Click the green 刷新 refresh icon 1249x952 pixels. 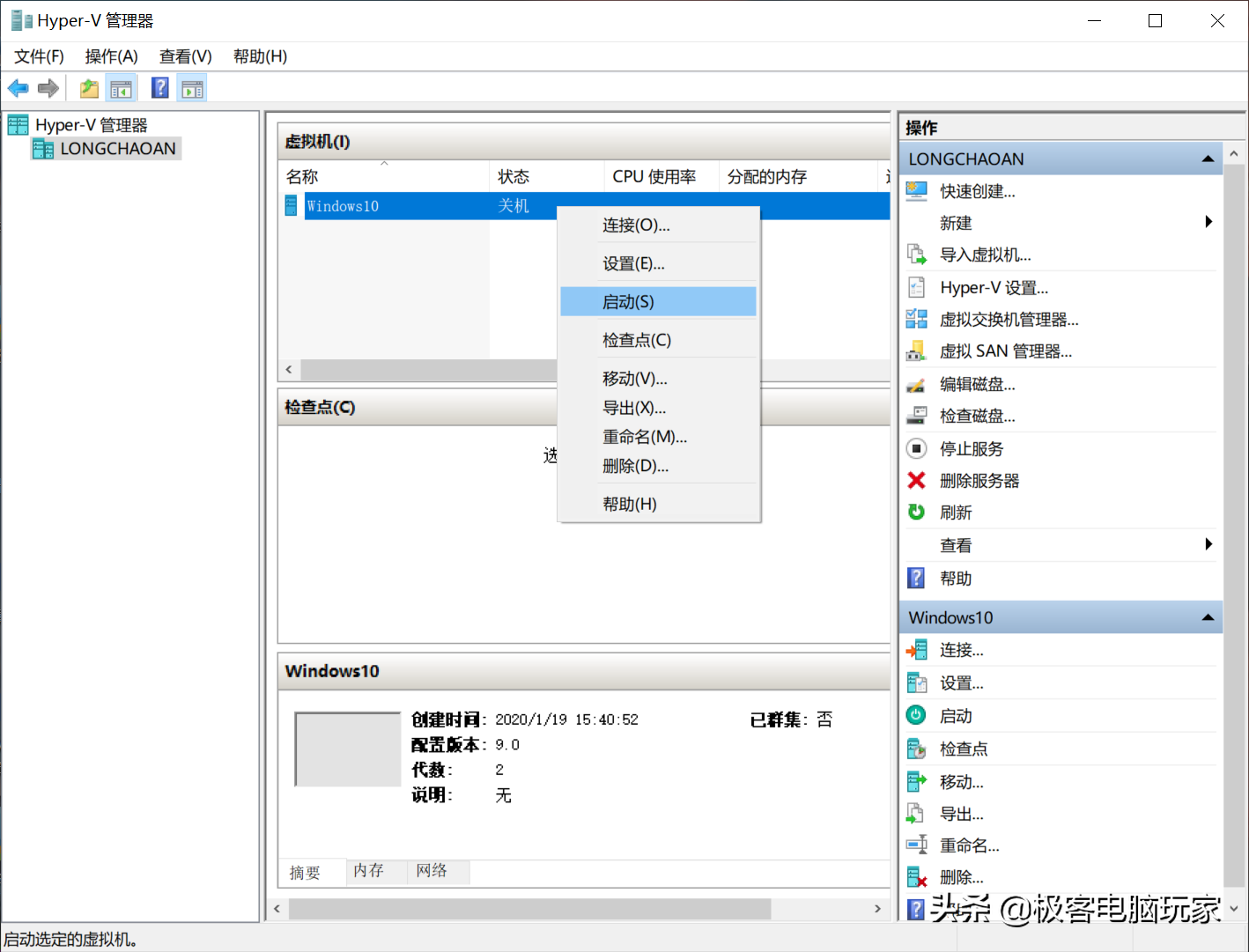click(917, 512)
